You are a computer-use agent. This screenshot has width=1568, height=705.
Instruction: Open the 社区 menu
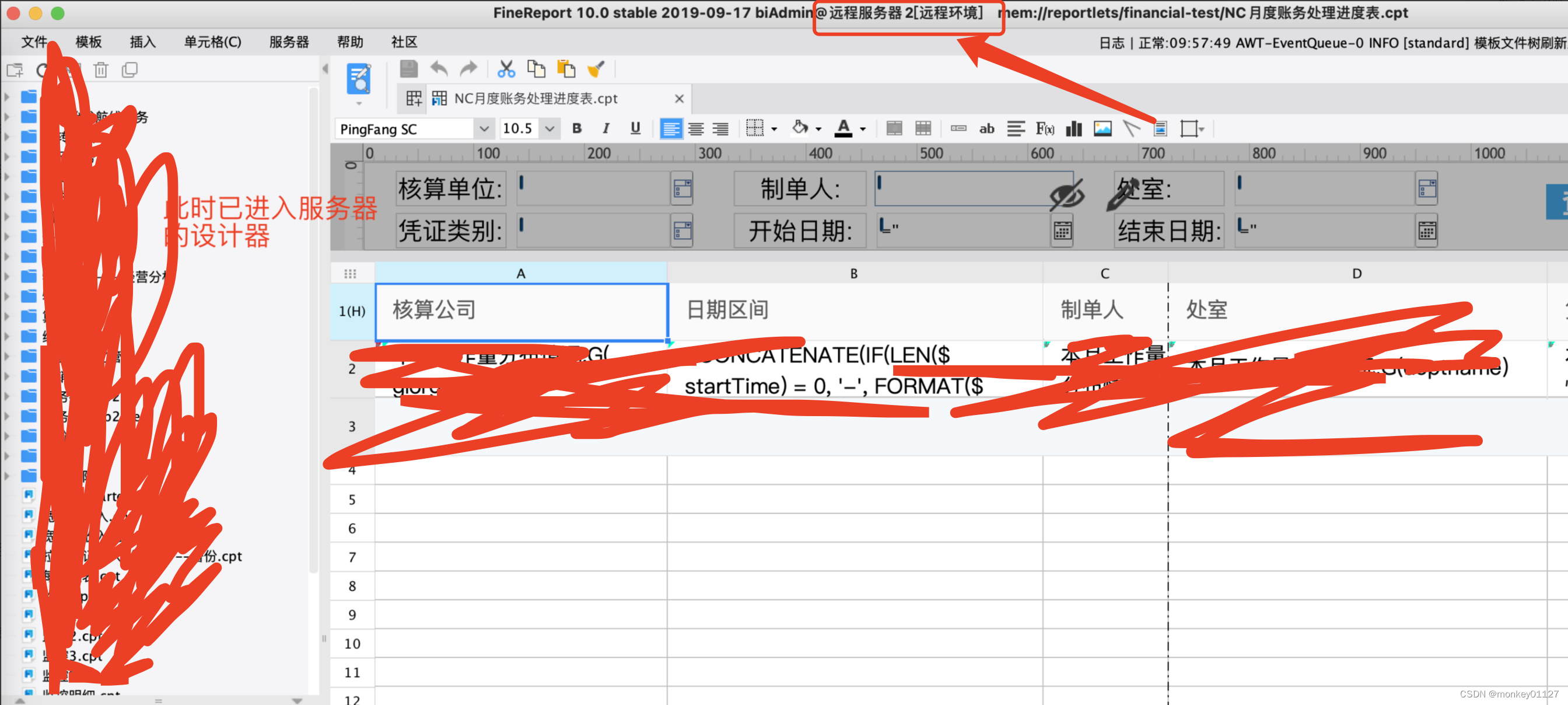coord(404,42)
